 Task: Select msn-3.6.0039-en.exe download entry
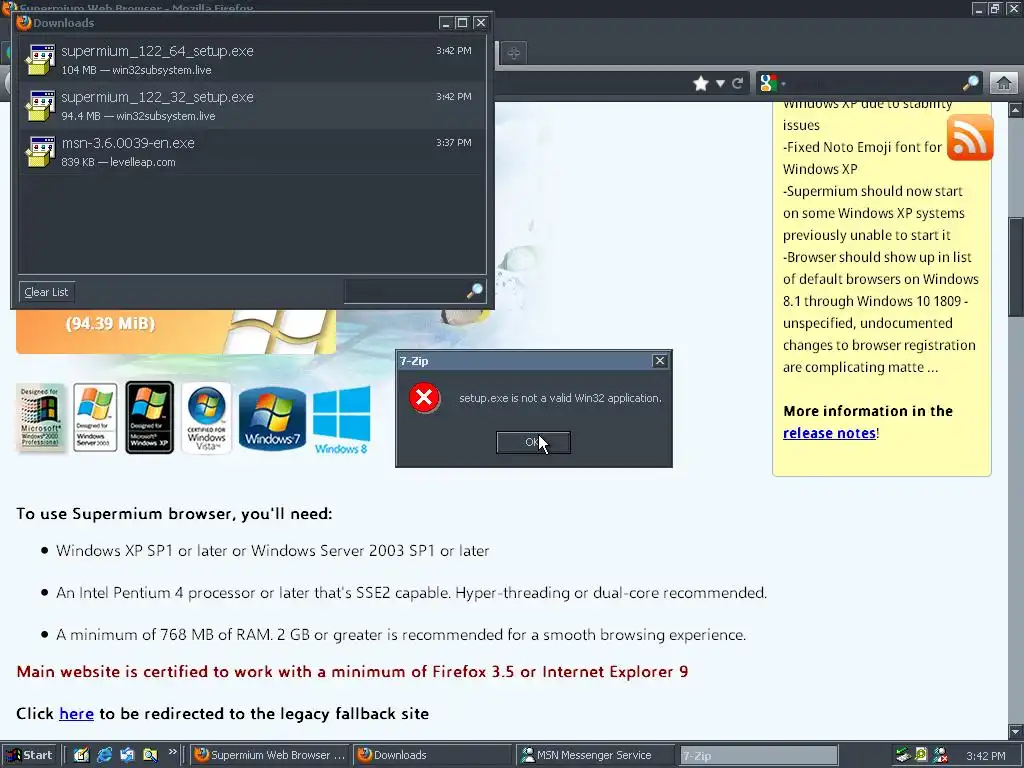coord(252,152)
